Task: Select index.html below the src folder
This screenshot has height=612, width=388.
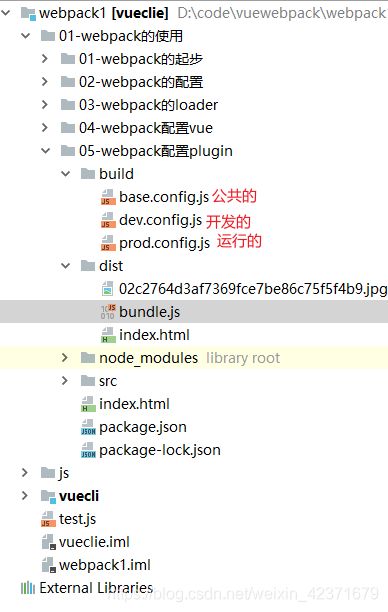Action: coord(134,404)
